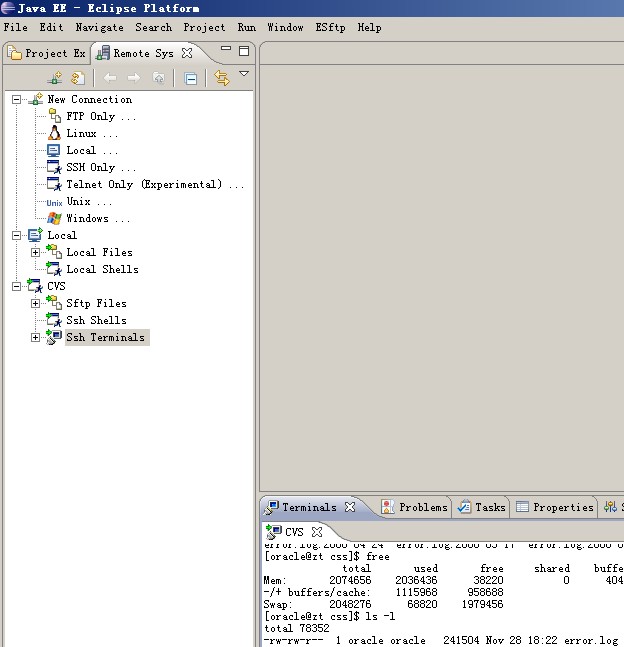Switch to the Terminals tab
The width and height of the screenshot is (624, 647).
tap(310, 507)
